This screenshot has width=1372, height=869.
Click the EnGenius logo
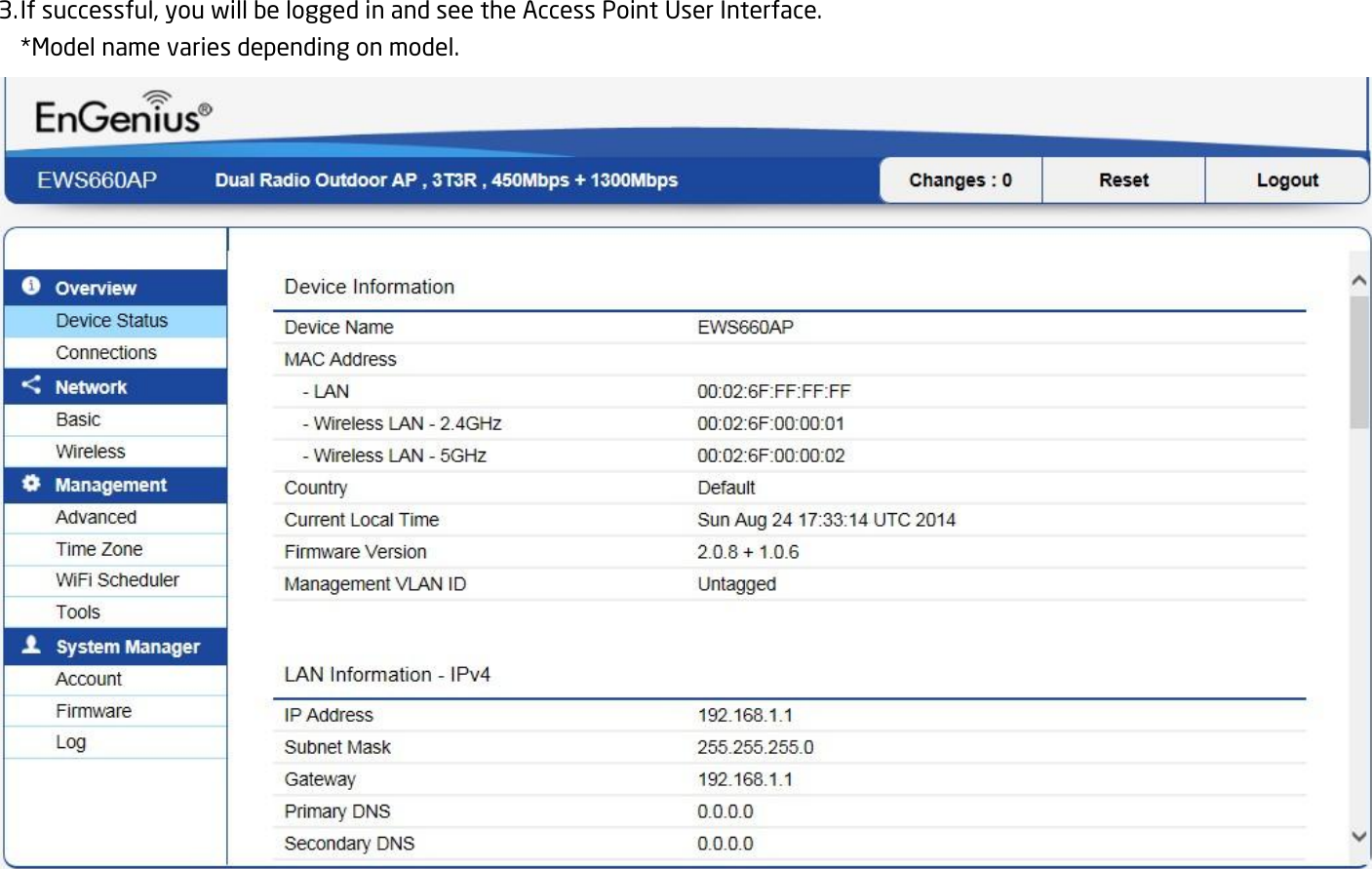coord(123,112)
